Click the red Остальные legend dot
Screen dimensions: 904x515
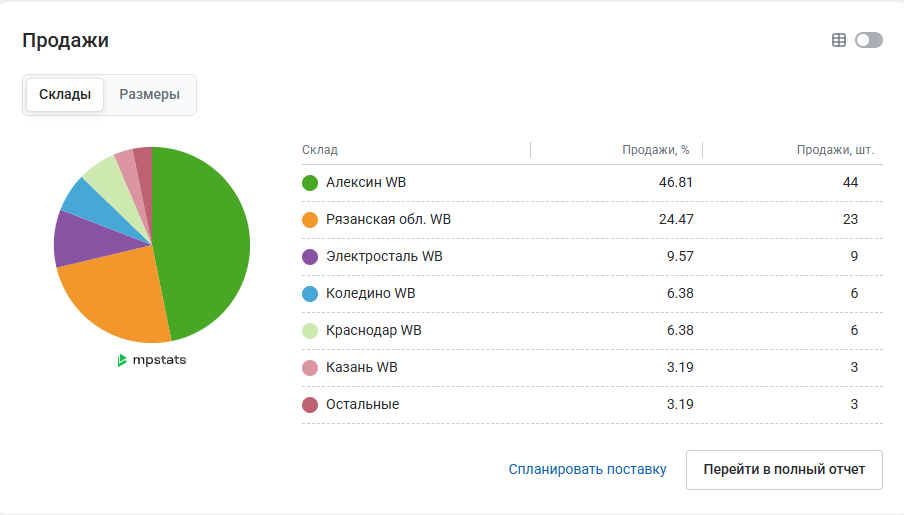(x=310, y=405)
